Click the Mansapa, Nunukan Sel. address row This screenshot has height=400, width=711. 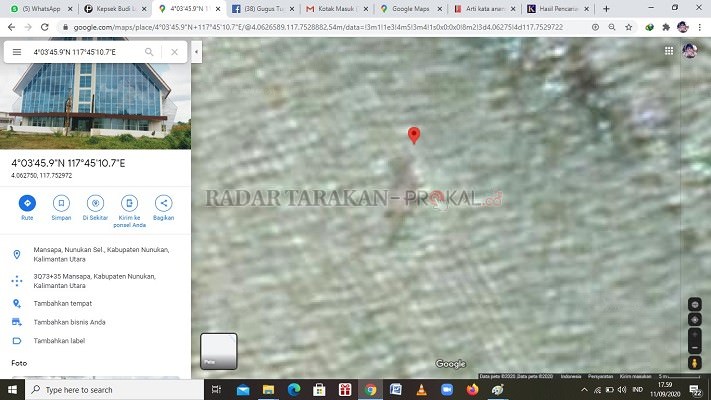(95, 254)
